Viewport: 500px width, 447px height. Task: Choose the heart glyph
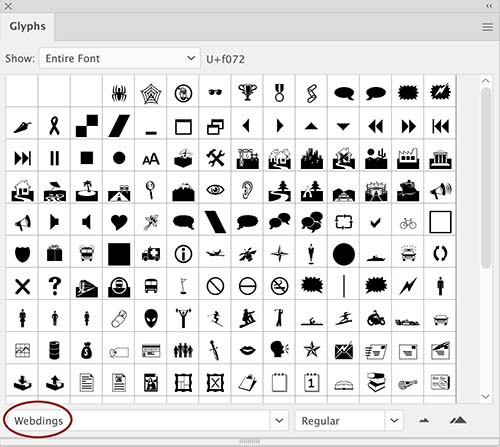(x=119, y=222)
